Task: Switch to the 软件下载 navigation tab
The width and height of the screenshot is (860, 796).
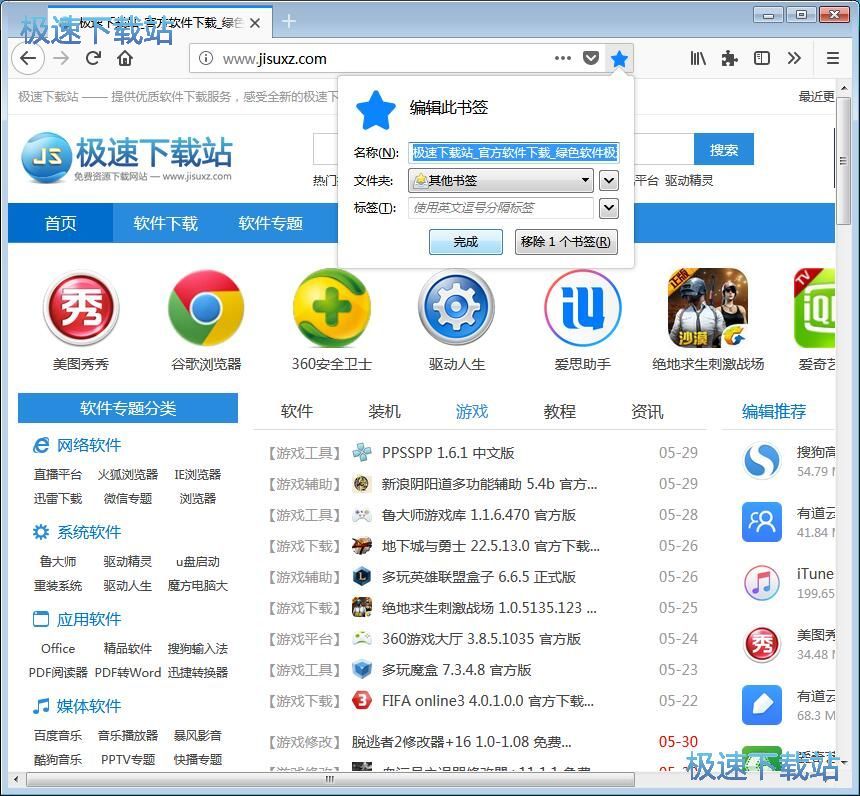Action: [x=166, y=223]
